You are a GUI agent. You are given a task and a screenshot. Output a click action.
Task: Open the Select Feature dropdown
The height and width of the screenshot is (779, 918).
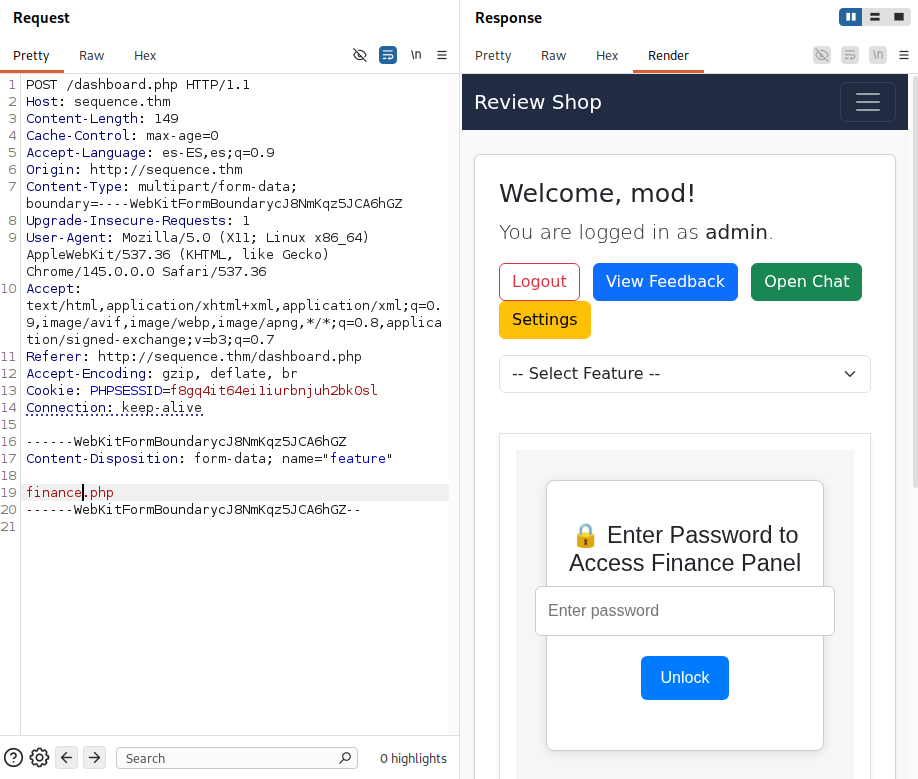(x=684, y=373)
